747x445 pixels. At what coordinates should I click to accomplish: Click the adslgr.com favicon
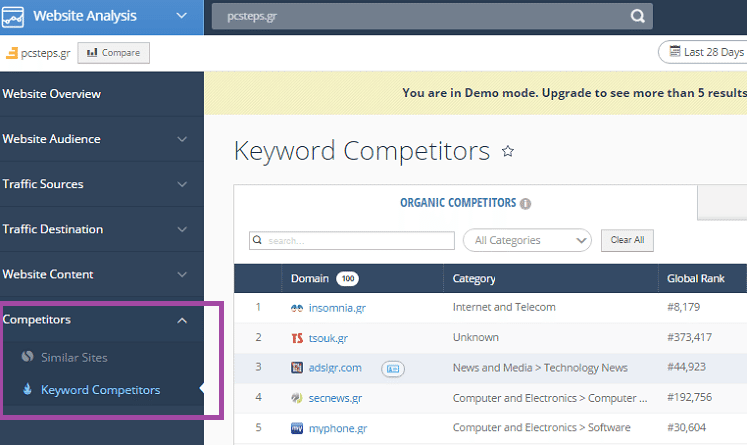[297, 367]
